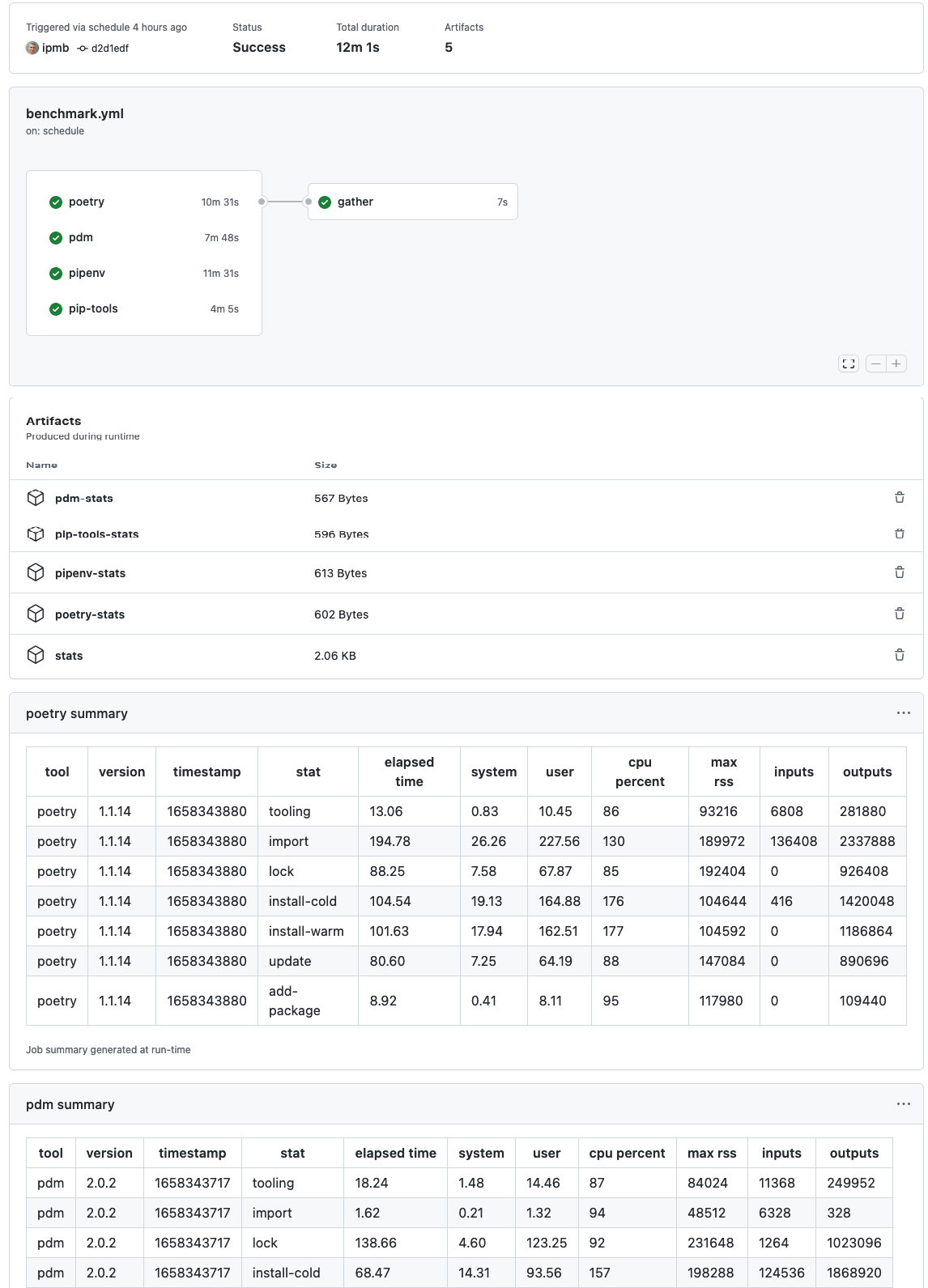
Task: Click the poetry job success check icon
Action: 56,202
